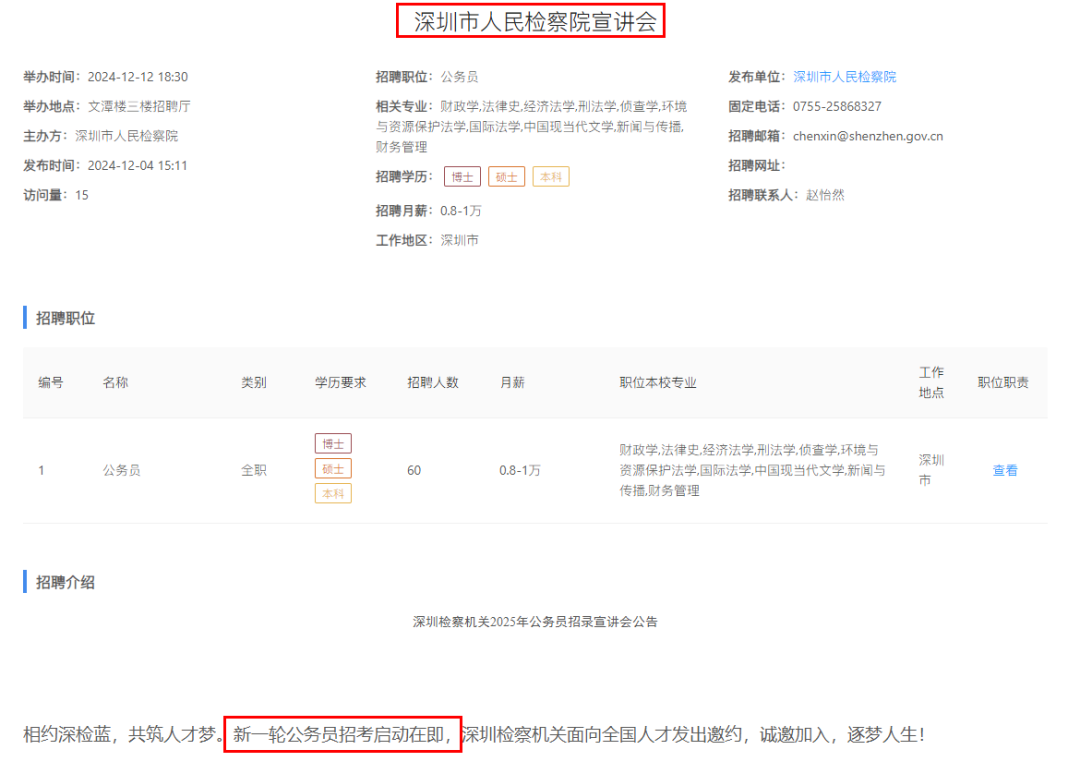Click the 月薪 column header

click(x=512, y=383)
